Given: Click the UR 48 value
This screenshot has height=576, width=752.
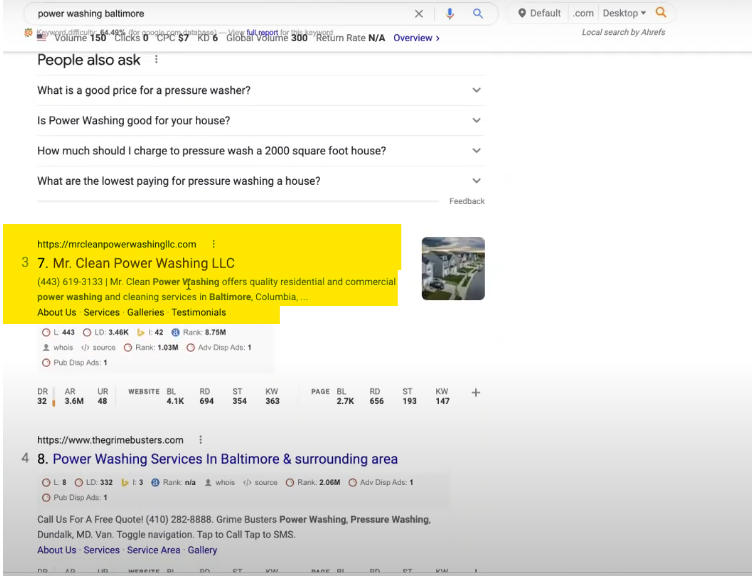Looking at the screenshot, I should [x=103, y=401].
